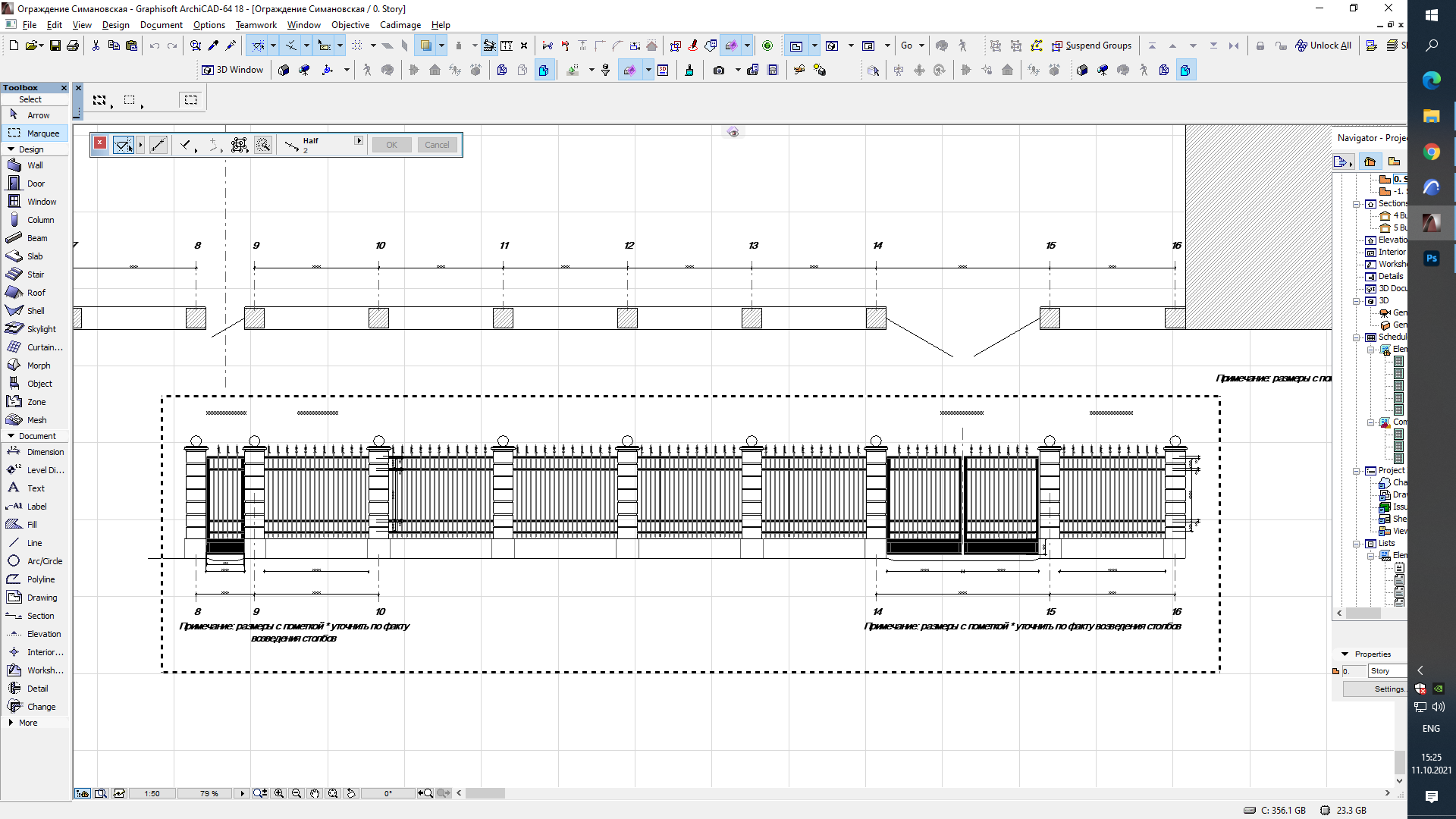Toggle the Trace reference button
Image resolution: width=1456 pixels, height=819 pixels.
pos(425,45)
